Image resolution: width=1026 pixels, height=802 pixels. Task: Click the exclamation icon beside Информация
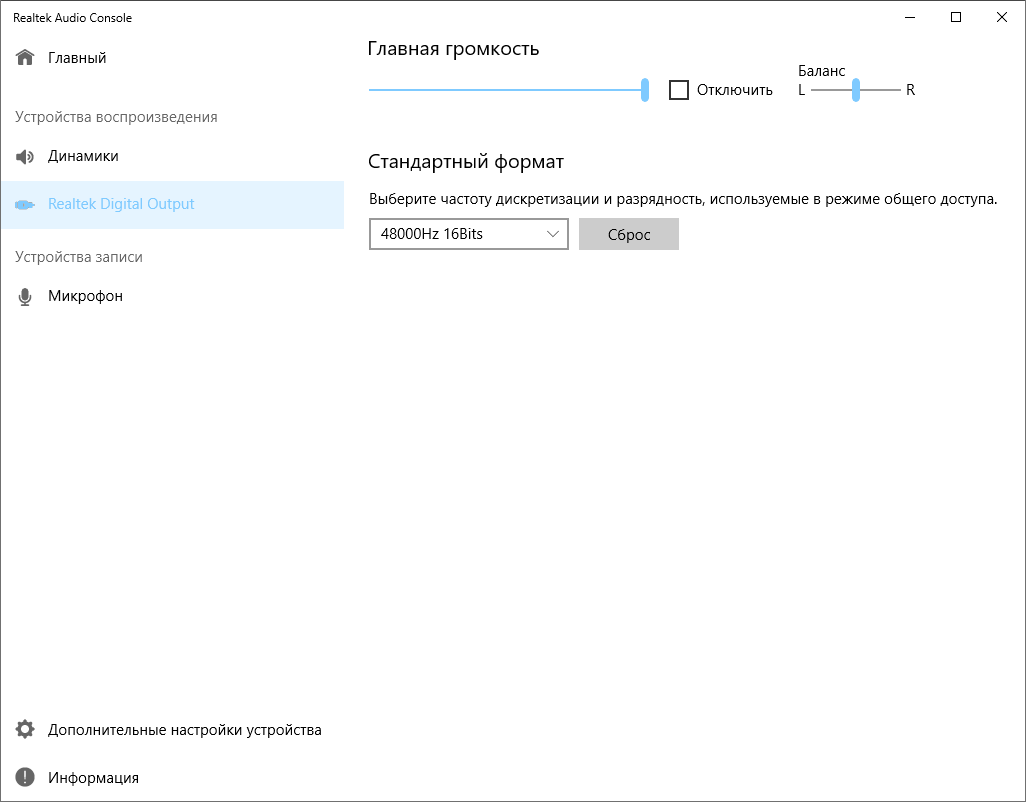click(25, 778)
